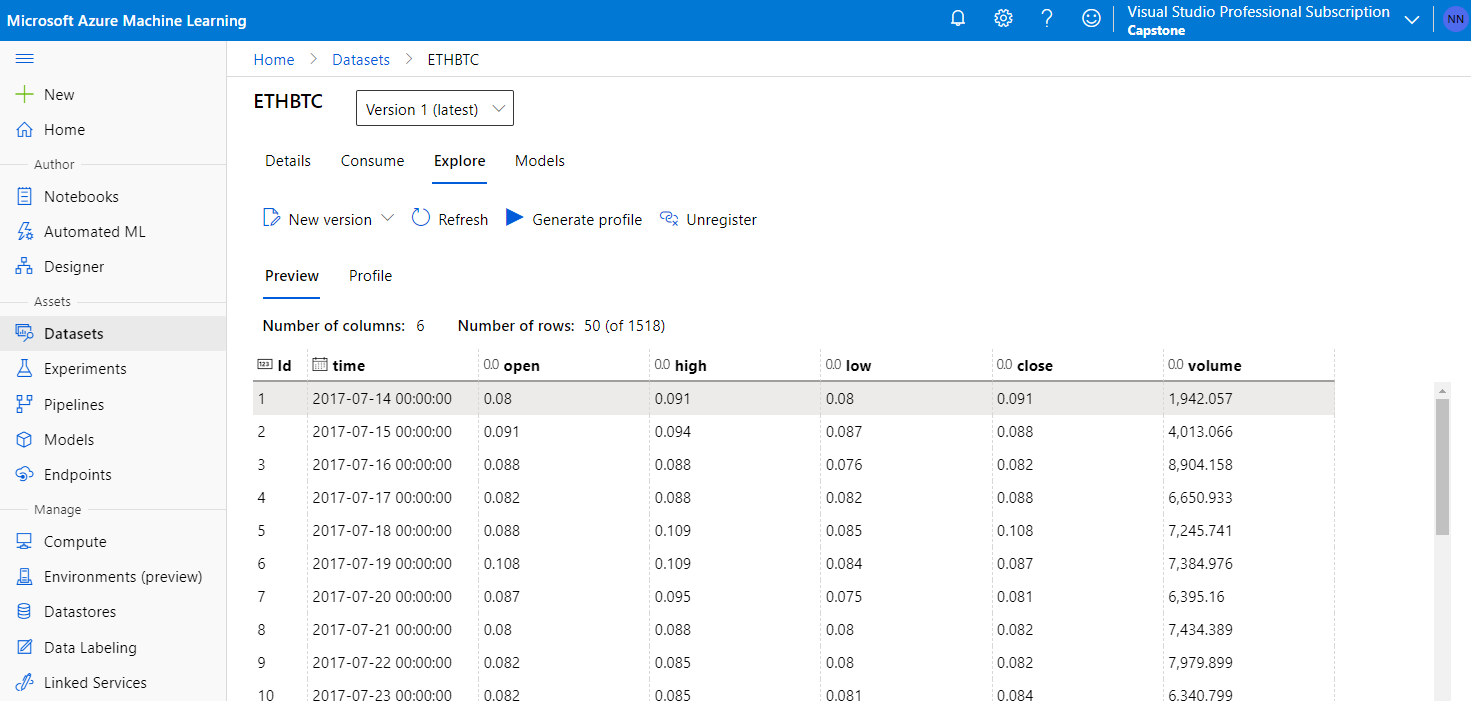
Task: Click the volume column header
Action: [1248, 366]
